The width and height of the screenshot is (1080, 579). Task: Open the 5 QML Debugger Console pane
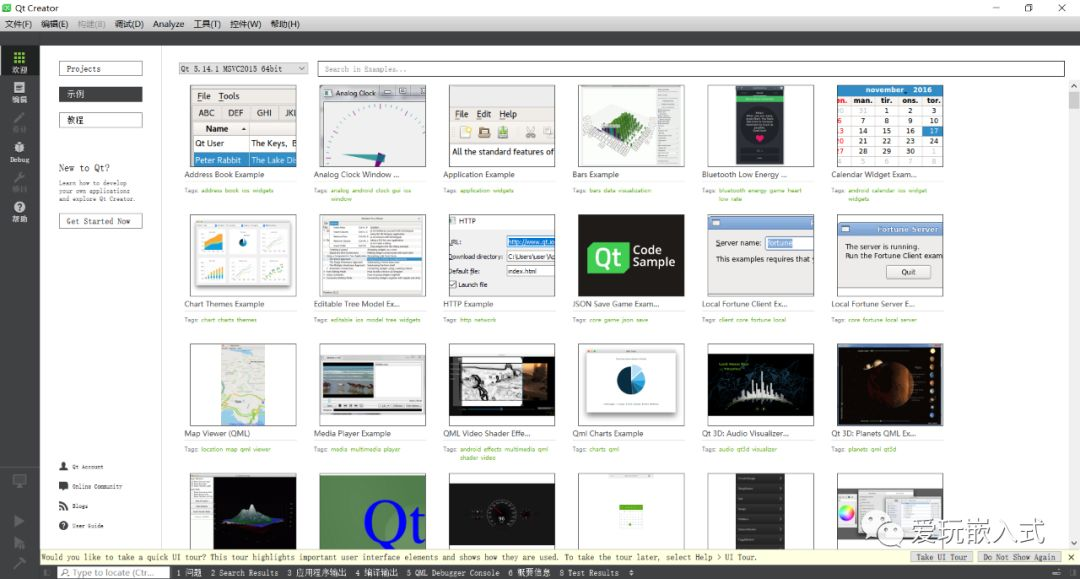point(453,572)
